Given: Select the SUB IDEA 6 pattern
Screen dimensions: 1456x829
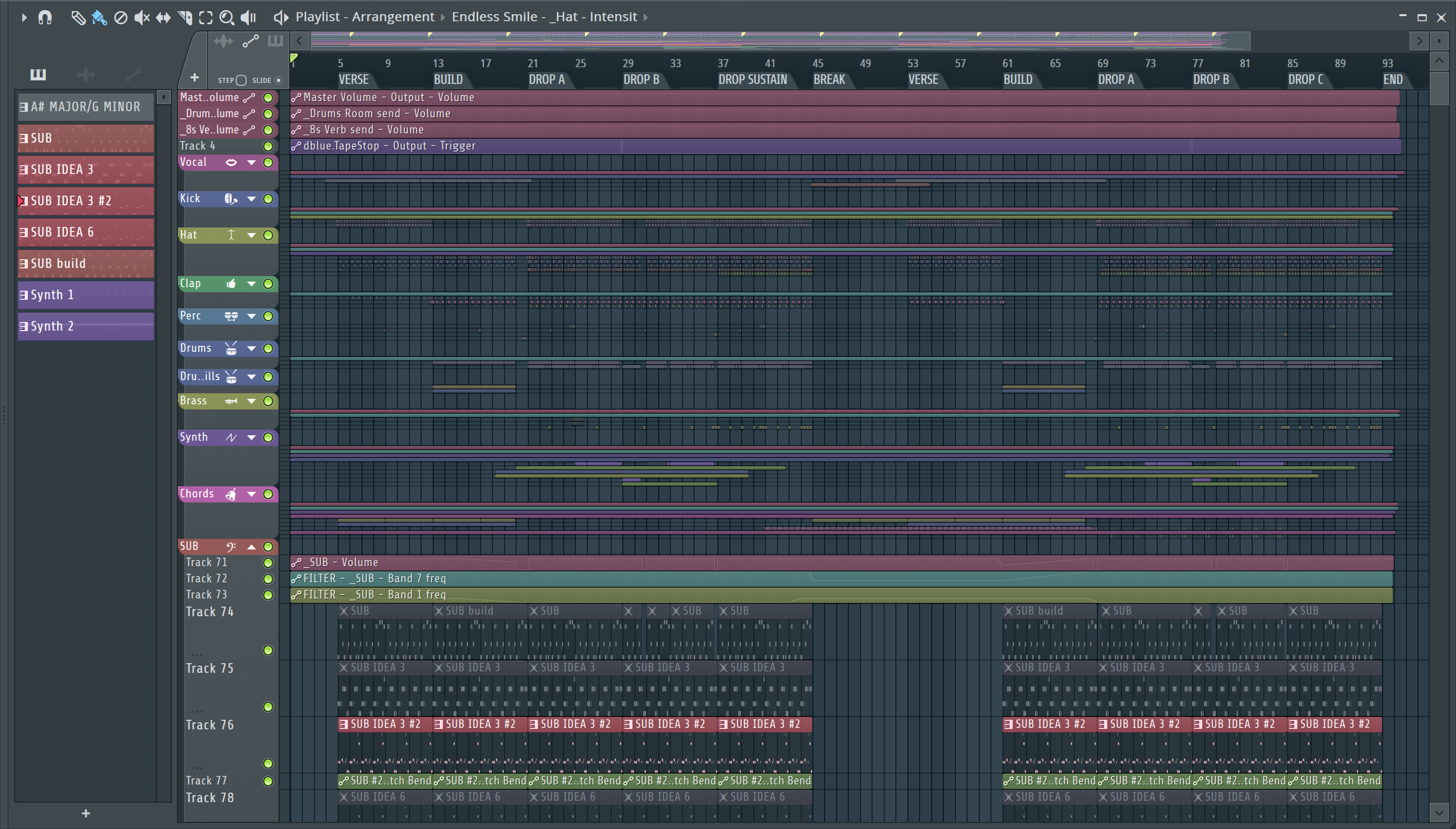Looking at the screenshot, I should coord(85,233).
